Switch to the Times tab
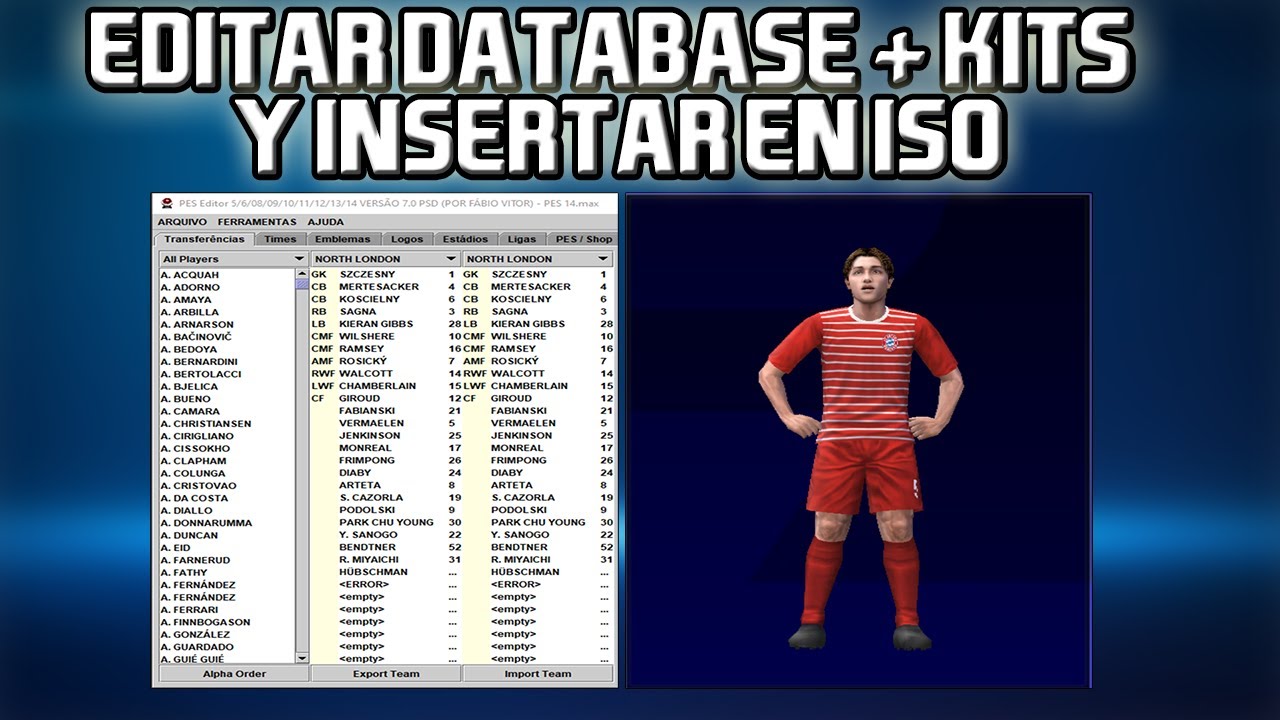This screenshot has height=720, width=1280. coord(280,239)
